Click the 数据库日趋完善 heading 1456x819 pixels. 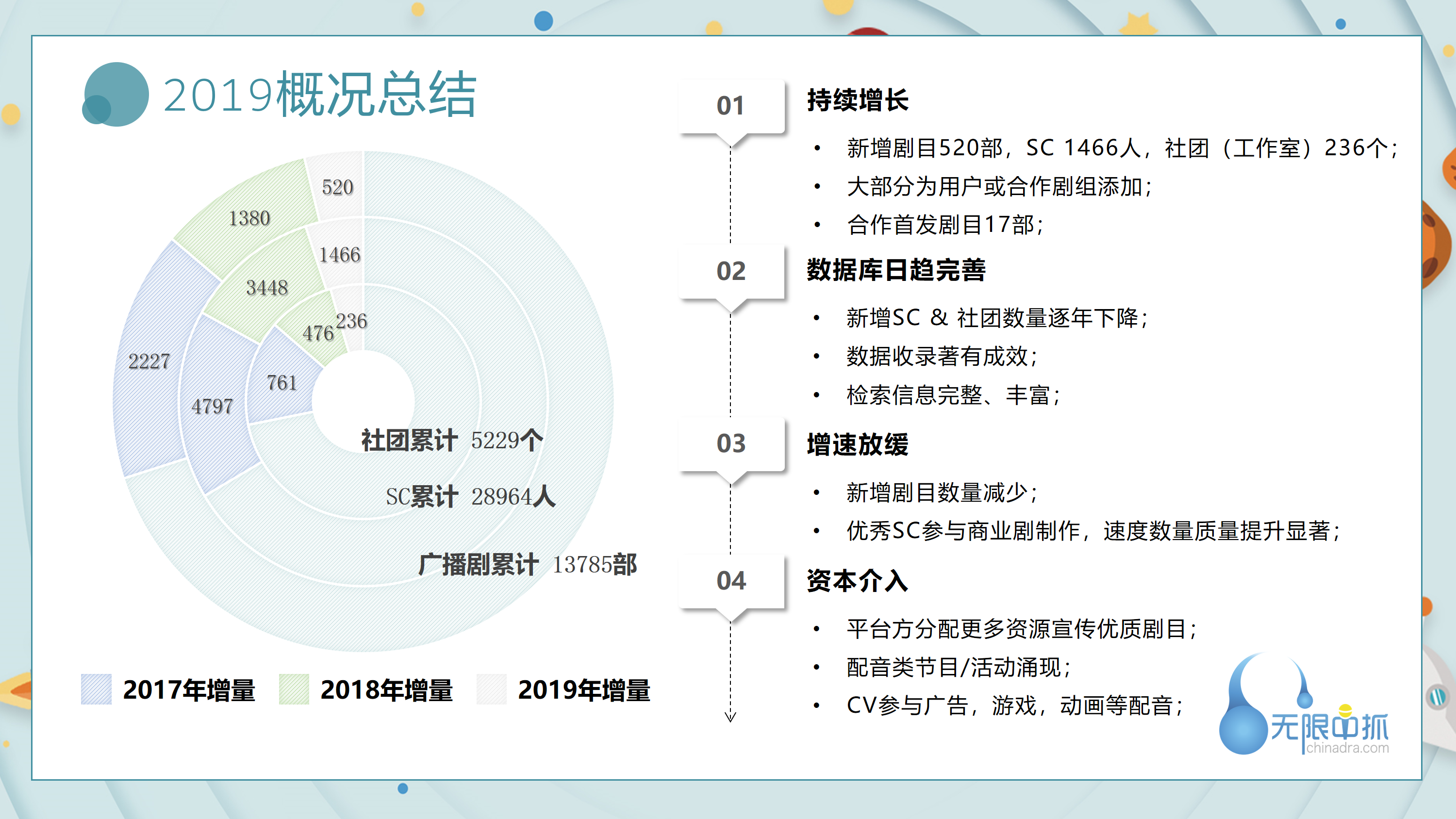pos(896,270)
